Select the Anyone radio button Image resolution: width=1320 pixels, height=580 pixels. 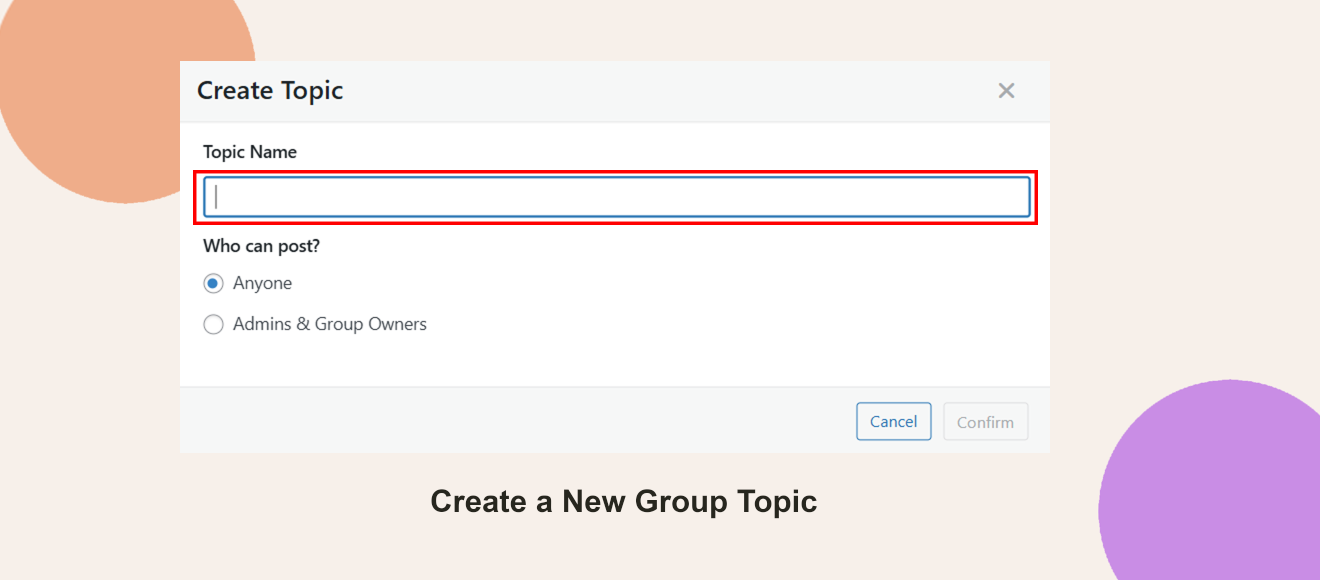[213, 284]
